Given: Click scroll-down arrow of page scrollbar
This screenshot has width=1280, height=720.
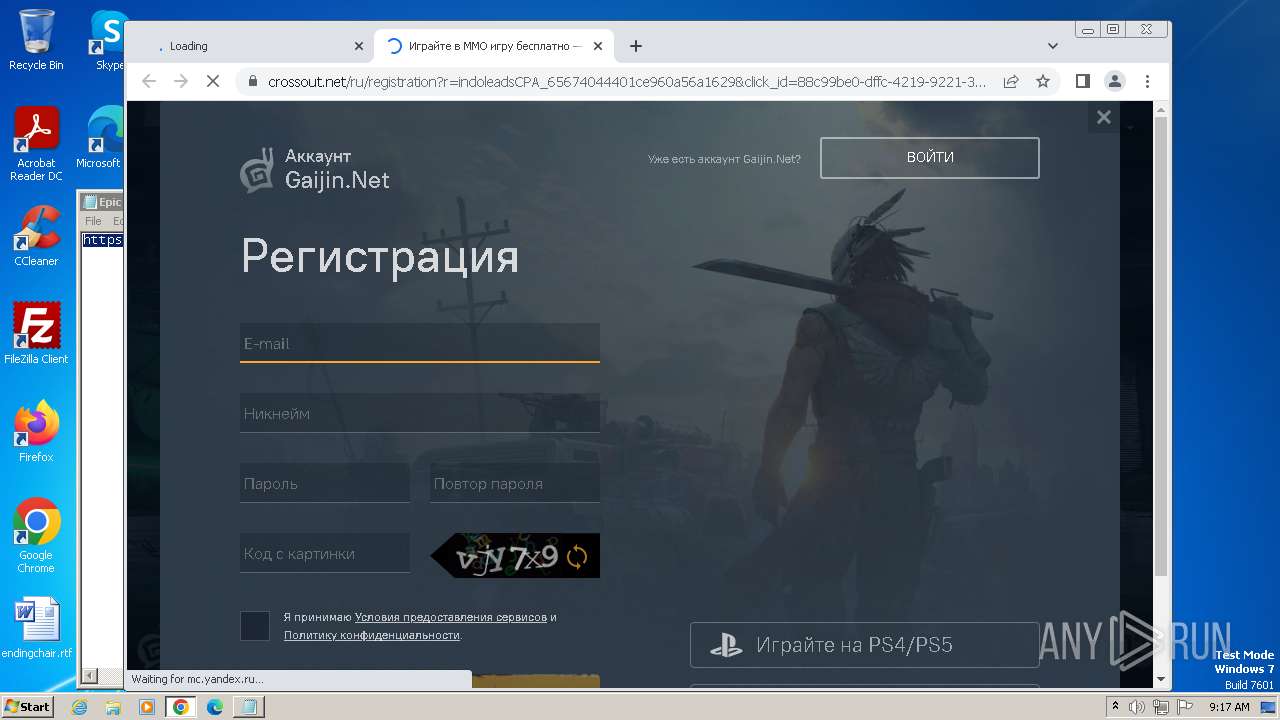Looking at the screenshot, I should 1161,679.
